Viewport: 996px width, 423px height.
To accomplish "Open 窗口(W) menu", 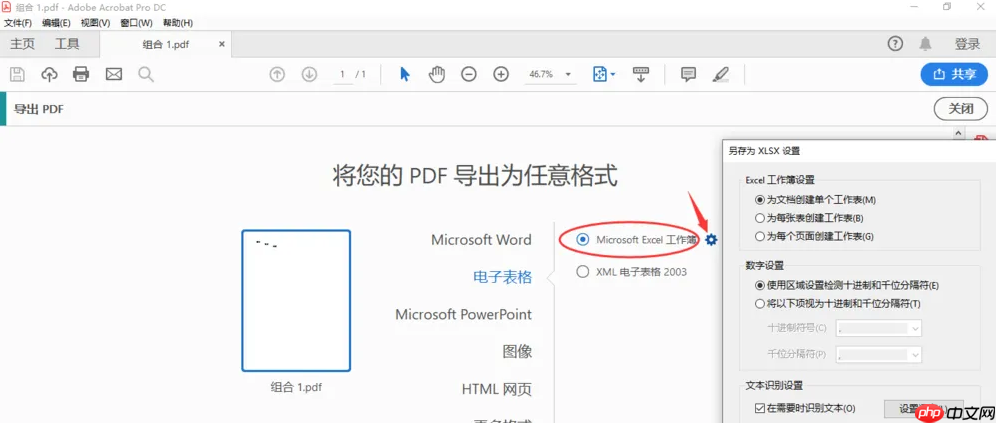I will tap(137, 23).
